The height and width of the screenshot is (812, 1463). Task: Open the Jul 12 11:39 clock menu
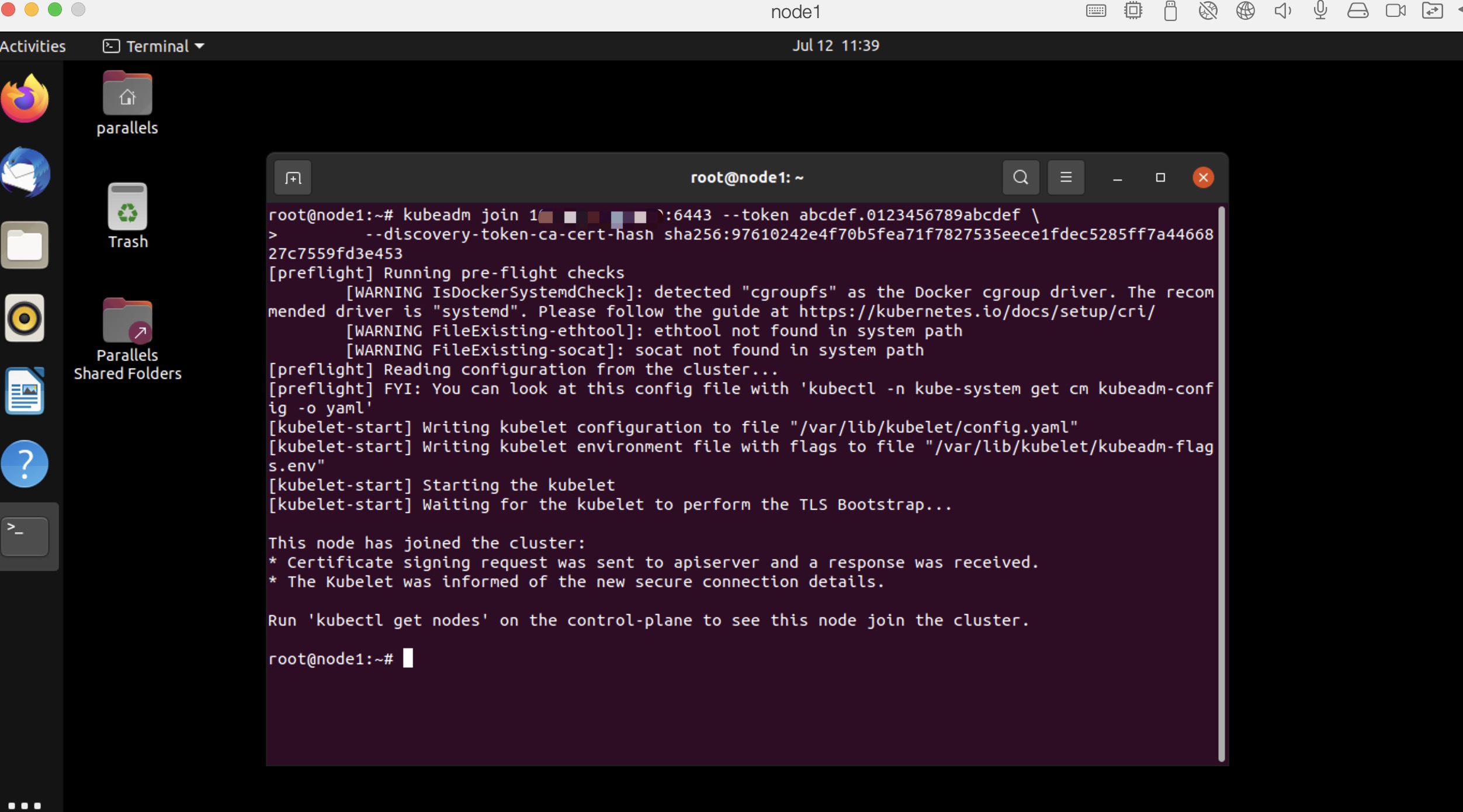835,46
